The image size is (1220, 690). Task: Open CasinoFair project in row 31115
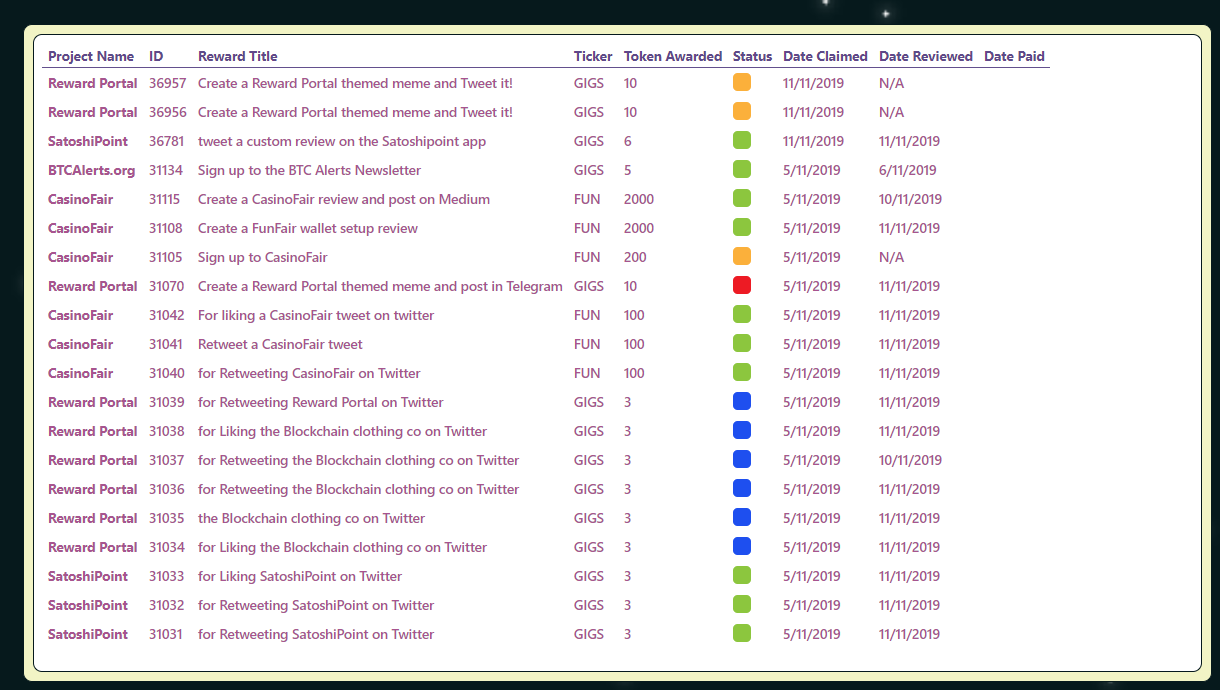click(x=81, y=199)
